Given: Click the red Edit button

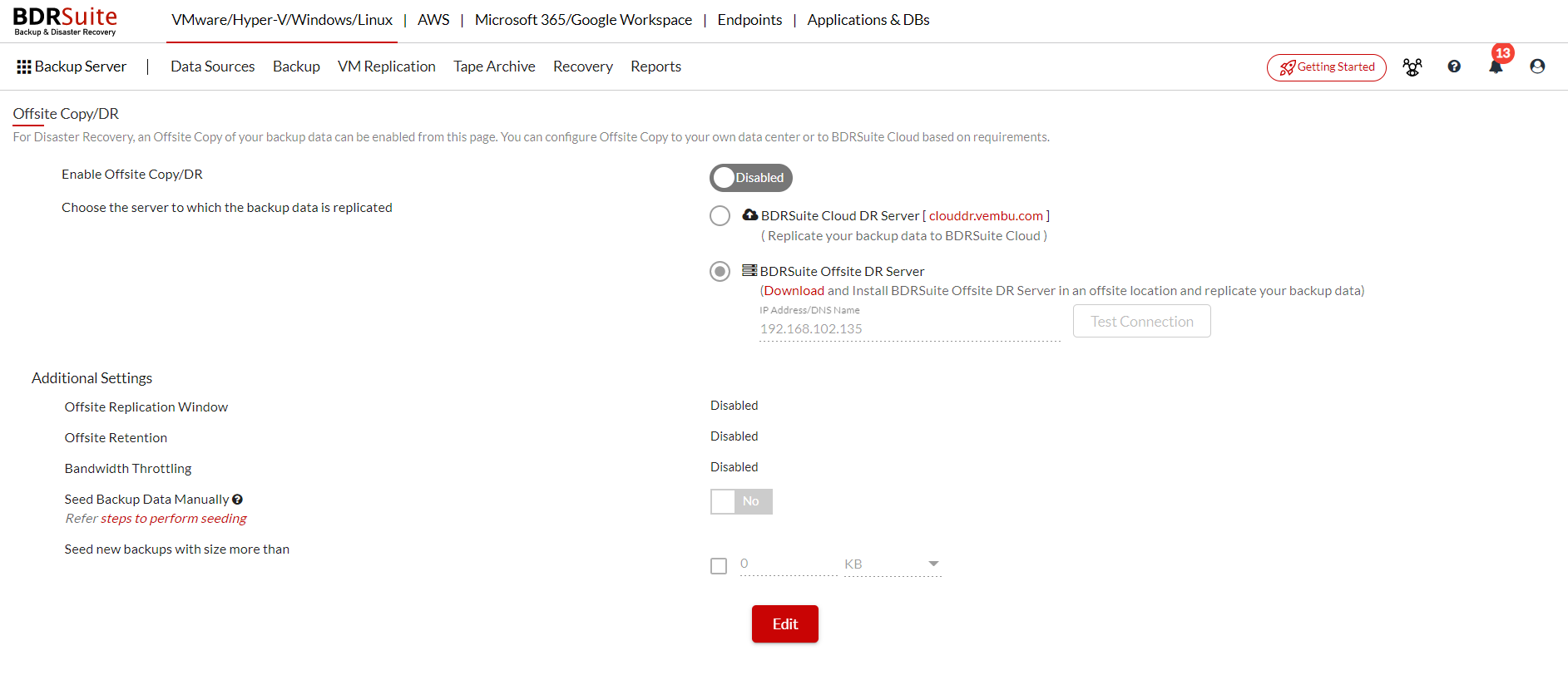Looking at the screenshot, I should click(785, 624).
